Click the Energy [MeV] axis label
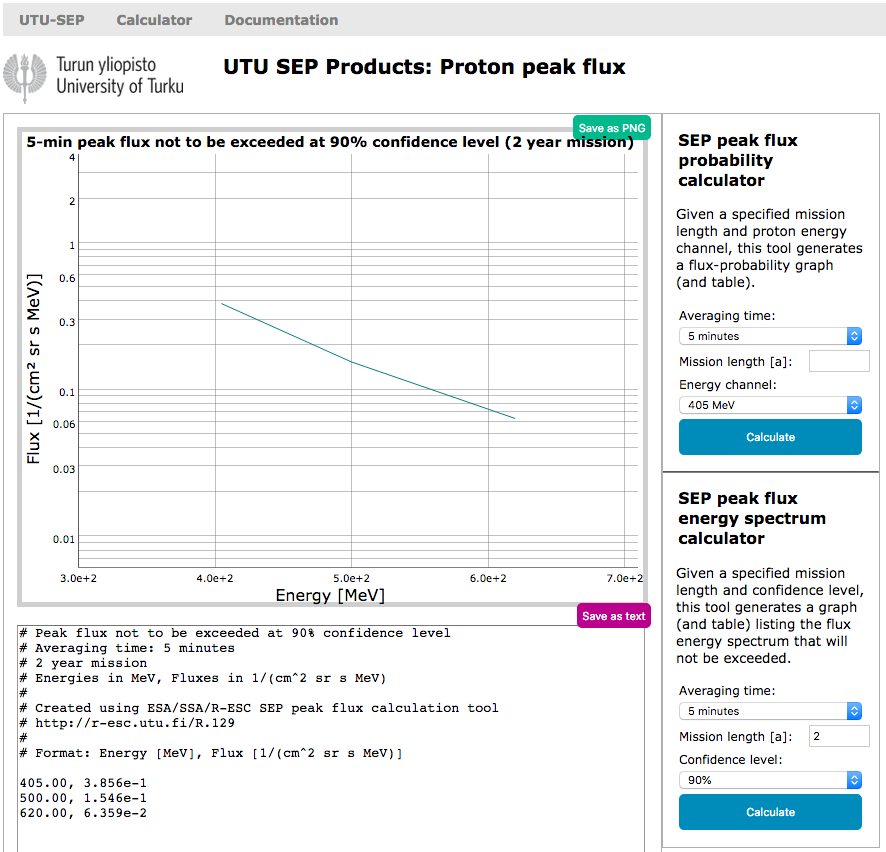 [330, 596]
